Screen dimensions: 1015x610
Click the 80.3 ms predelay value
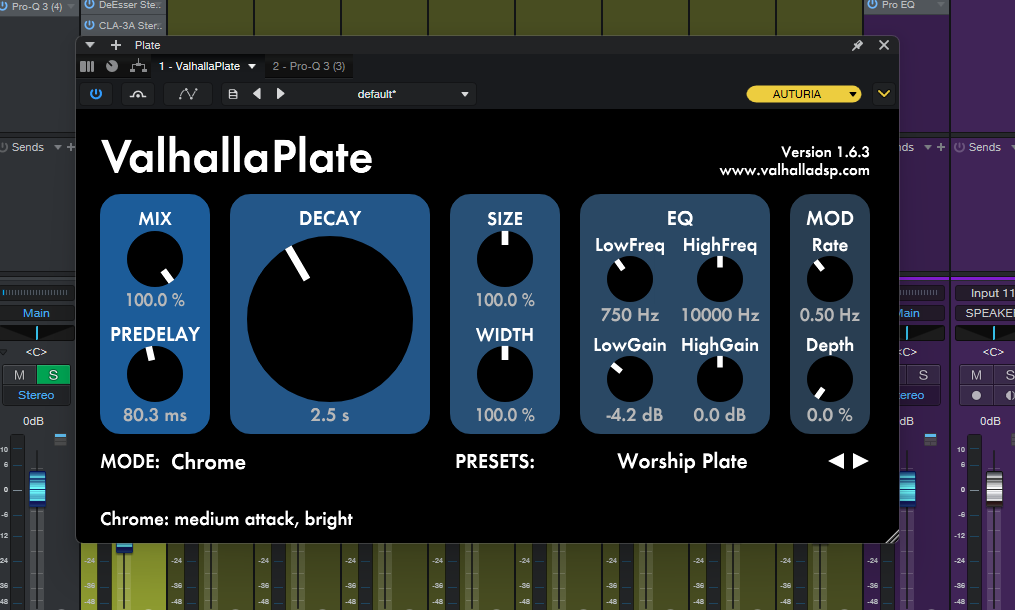[155, 414]
